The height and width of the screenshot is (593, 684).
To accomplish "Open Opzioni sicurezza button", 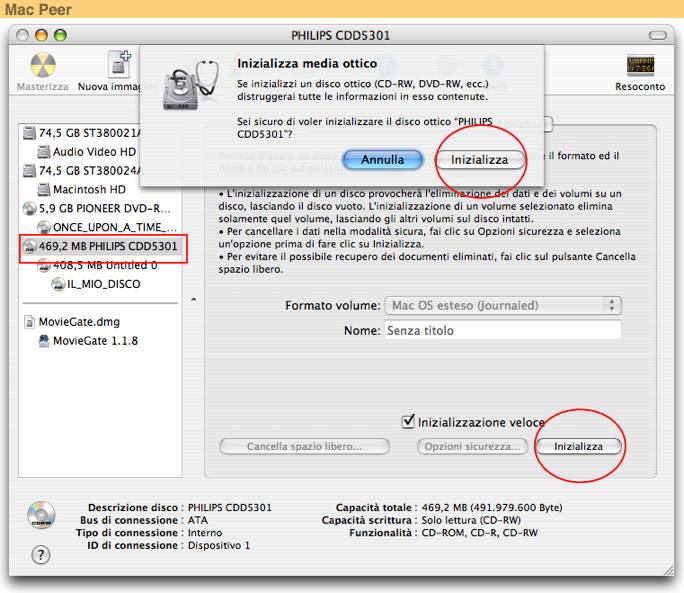I will click(x=472, y=446).
